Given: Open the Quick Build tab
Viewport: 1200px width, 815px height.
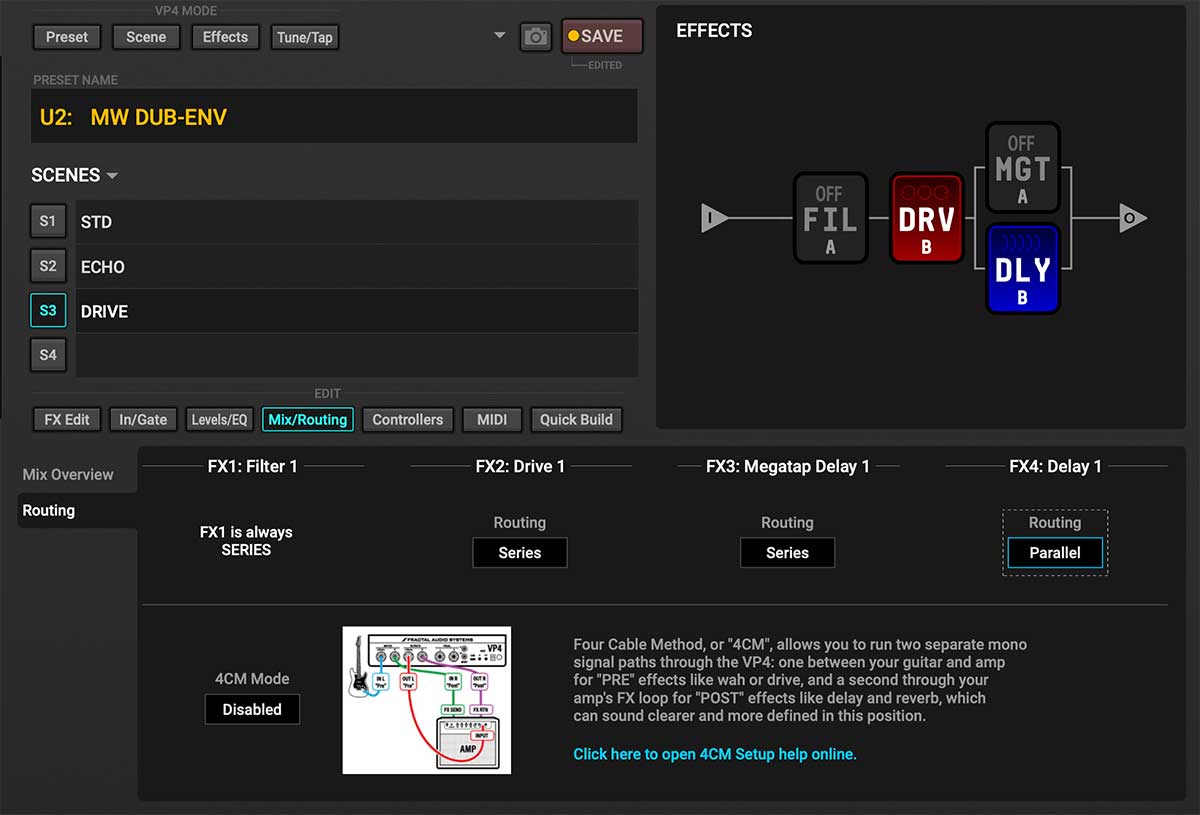Looking at the screenshot, I should pyautogui.click(x=576, y=420).
